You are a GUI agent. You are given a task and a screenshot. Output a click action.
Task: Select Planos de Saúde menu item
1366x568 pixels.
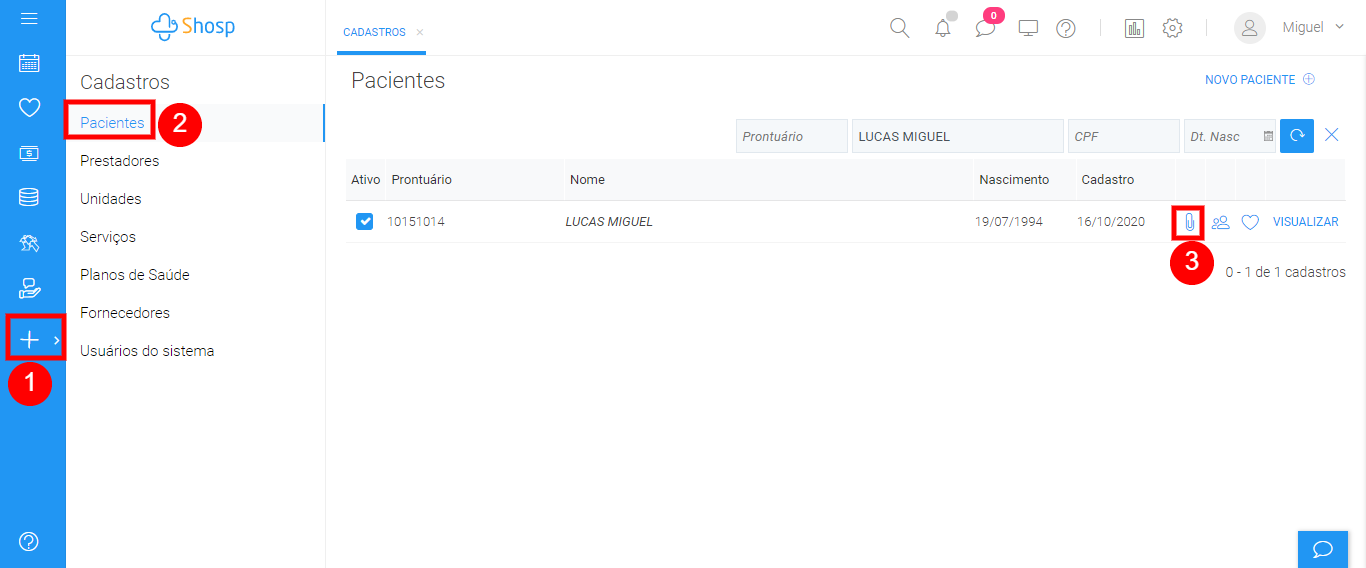(134, 275)
